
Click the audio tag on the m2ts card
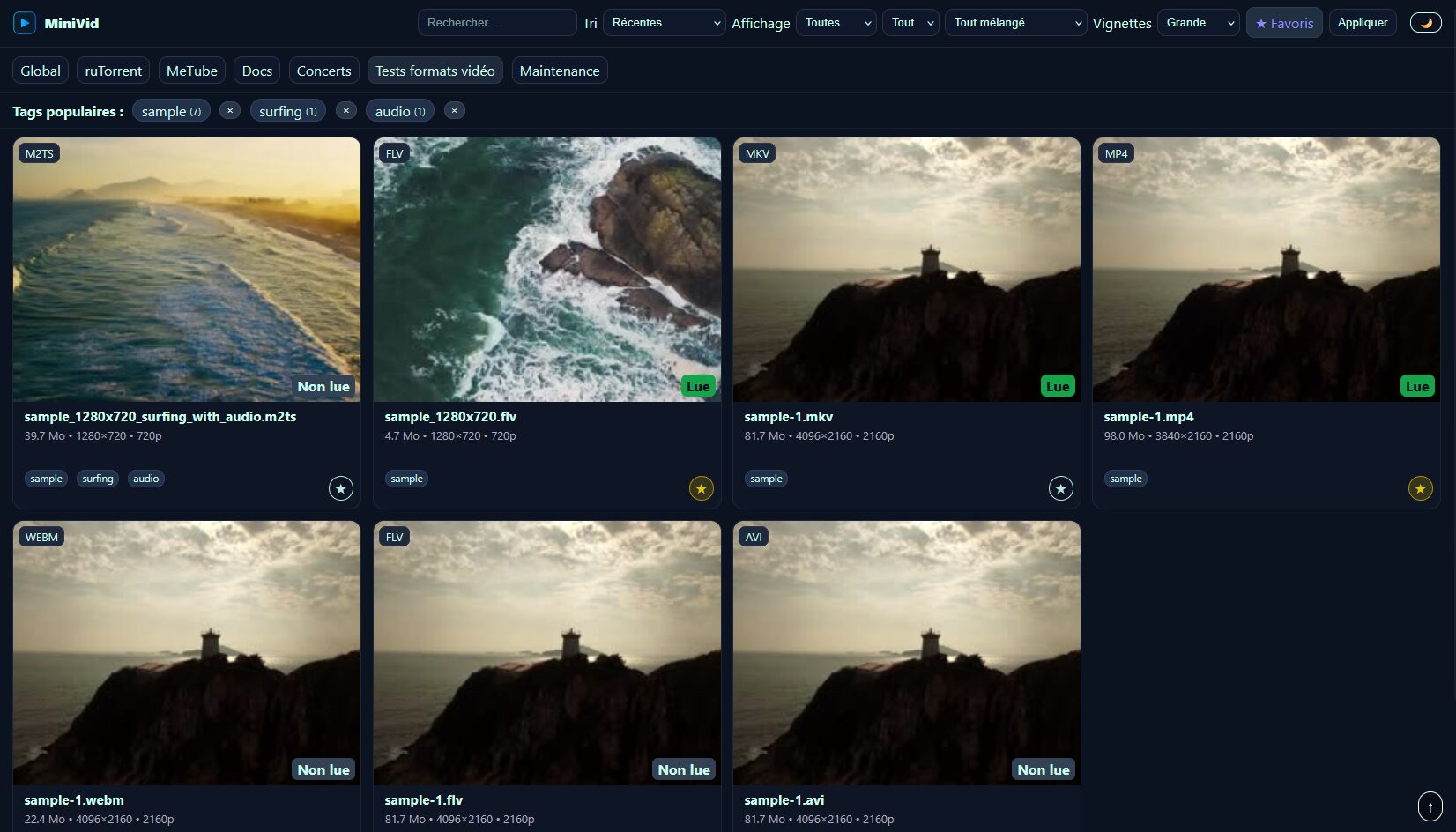pyautogui.click(x=146, y=479)
